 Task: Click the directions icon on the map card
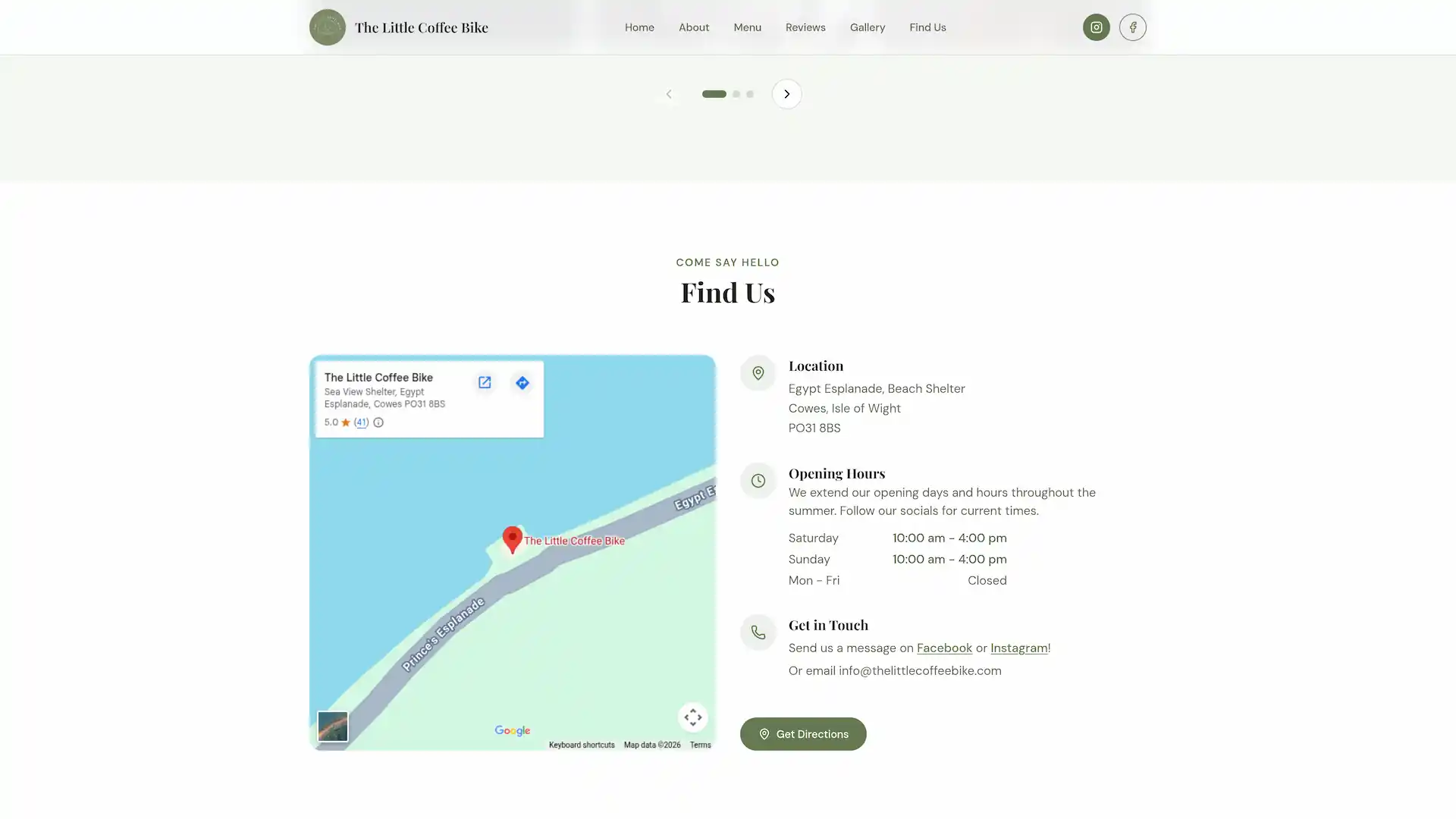coord(522,383)
